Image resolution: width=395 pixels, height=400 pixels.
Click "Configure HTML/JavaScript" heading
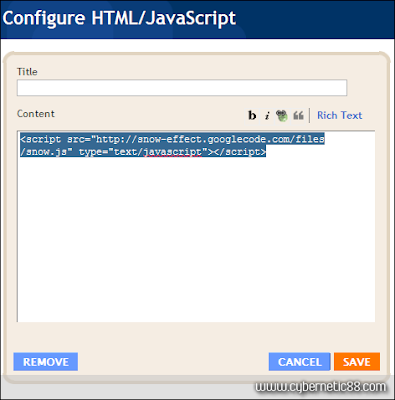coord(119,18)
